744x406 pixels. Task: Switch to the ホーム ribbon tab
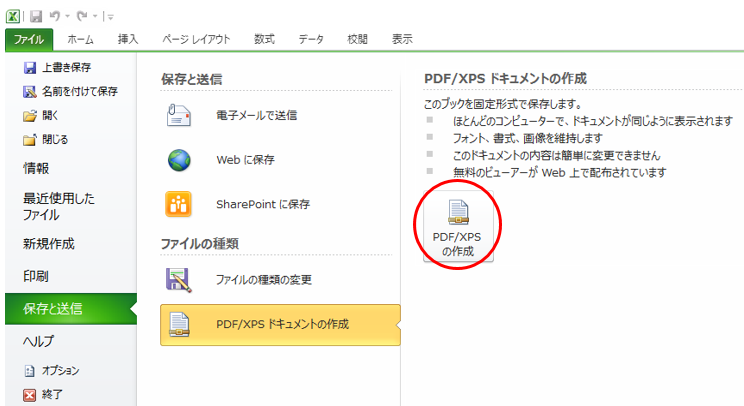(80, 39)
